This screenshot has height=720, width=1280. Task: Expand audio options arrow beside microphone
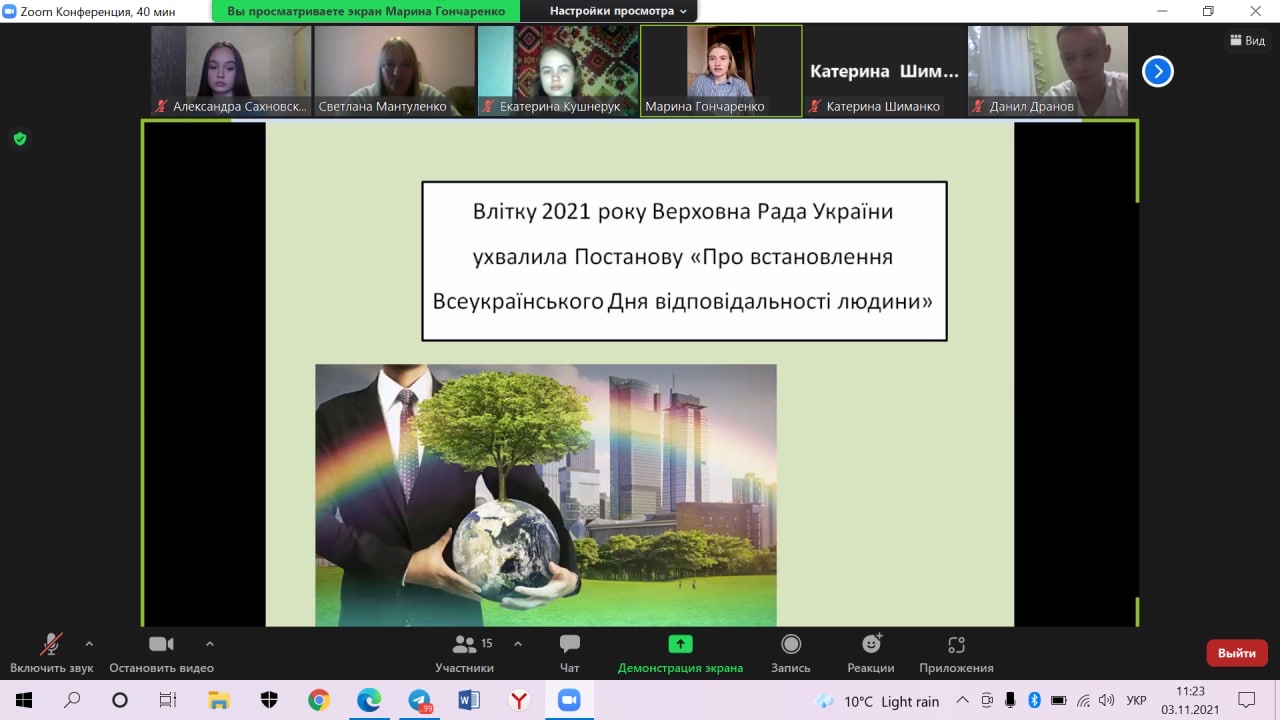(89, 644)
